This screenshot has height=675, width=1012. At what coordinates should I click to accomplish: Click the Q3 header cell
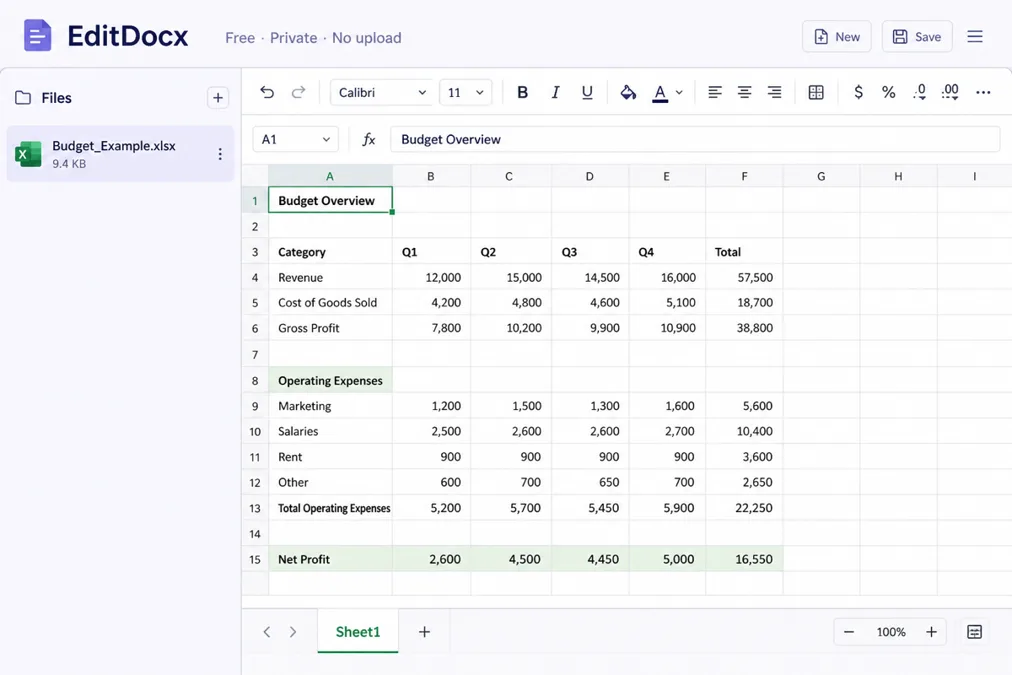(x=590, y=252)
